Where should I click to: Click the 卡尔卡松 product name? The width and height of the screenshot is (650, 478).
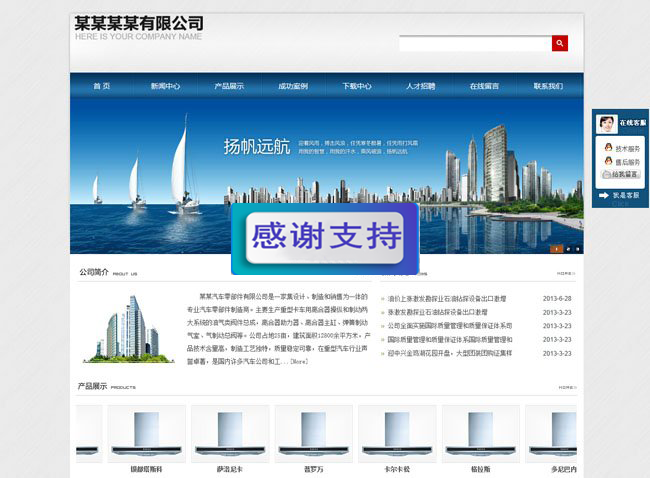pos(397,469)
